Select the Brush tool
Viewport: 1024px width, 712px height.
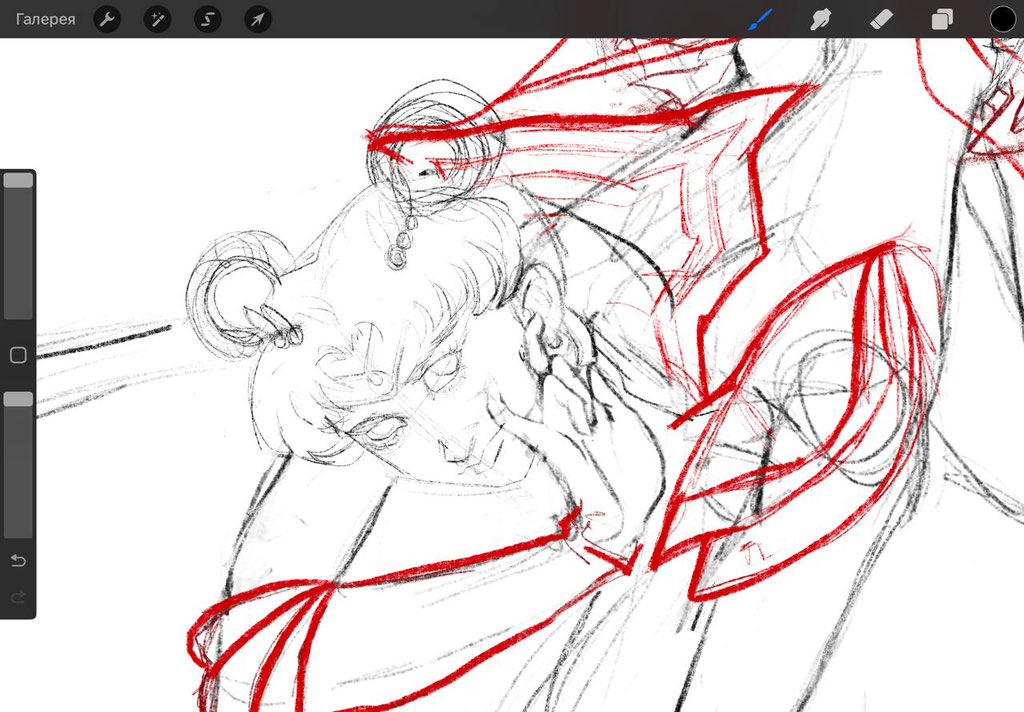pos(760,19)
